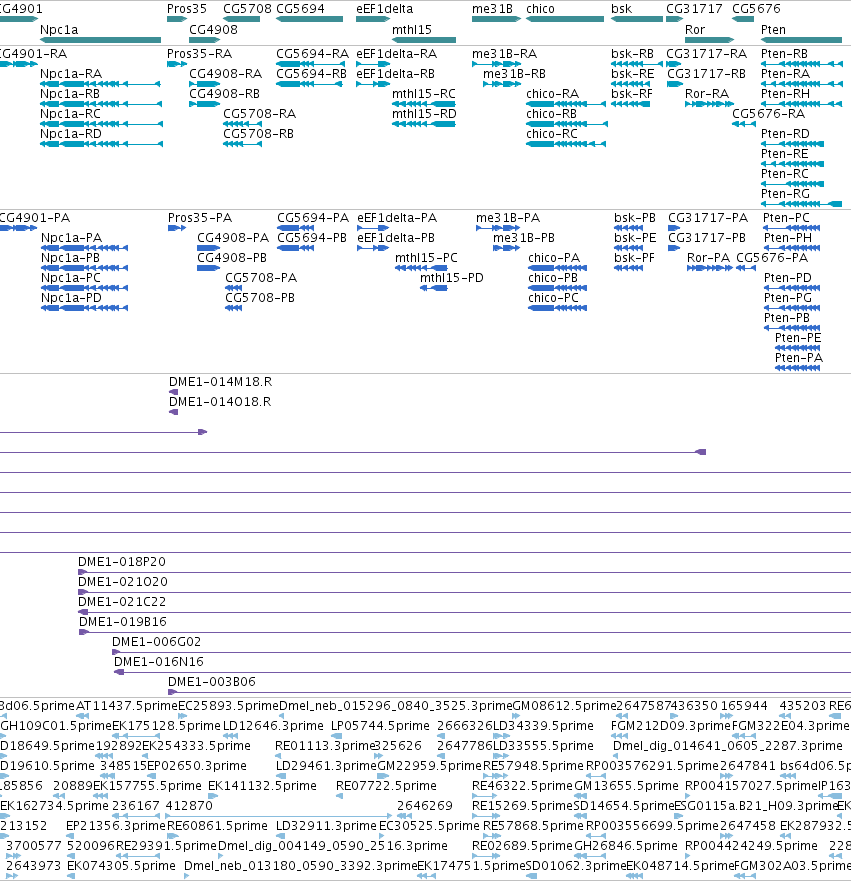This screenshot has height=881, width=851.
Task: Select protein eEF1delta-PA
Action: (x=373, y=228)
